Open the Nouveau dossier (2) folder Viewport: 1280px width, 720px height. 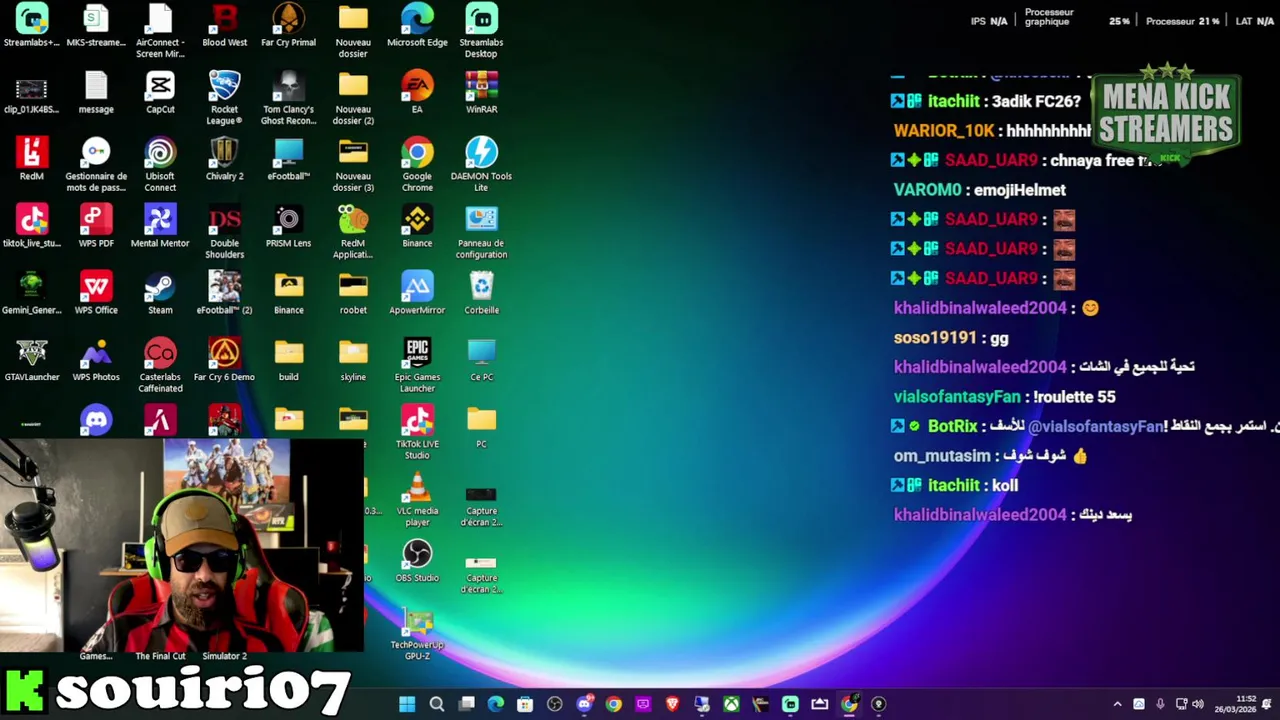tap(353, 98)
